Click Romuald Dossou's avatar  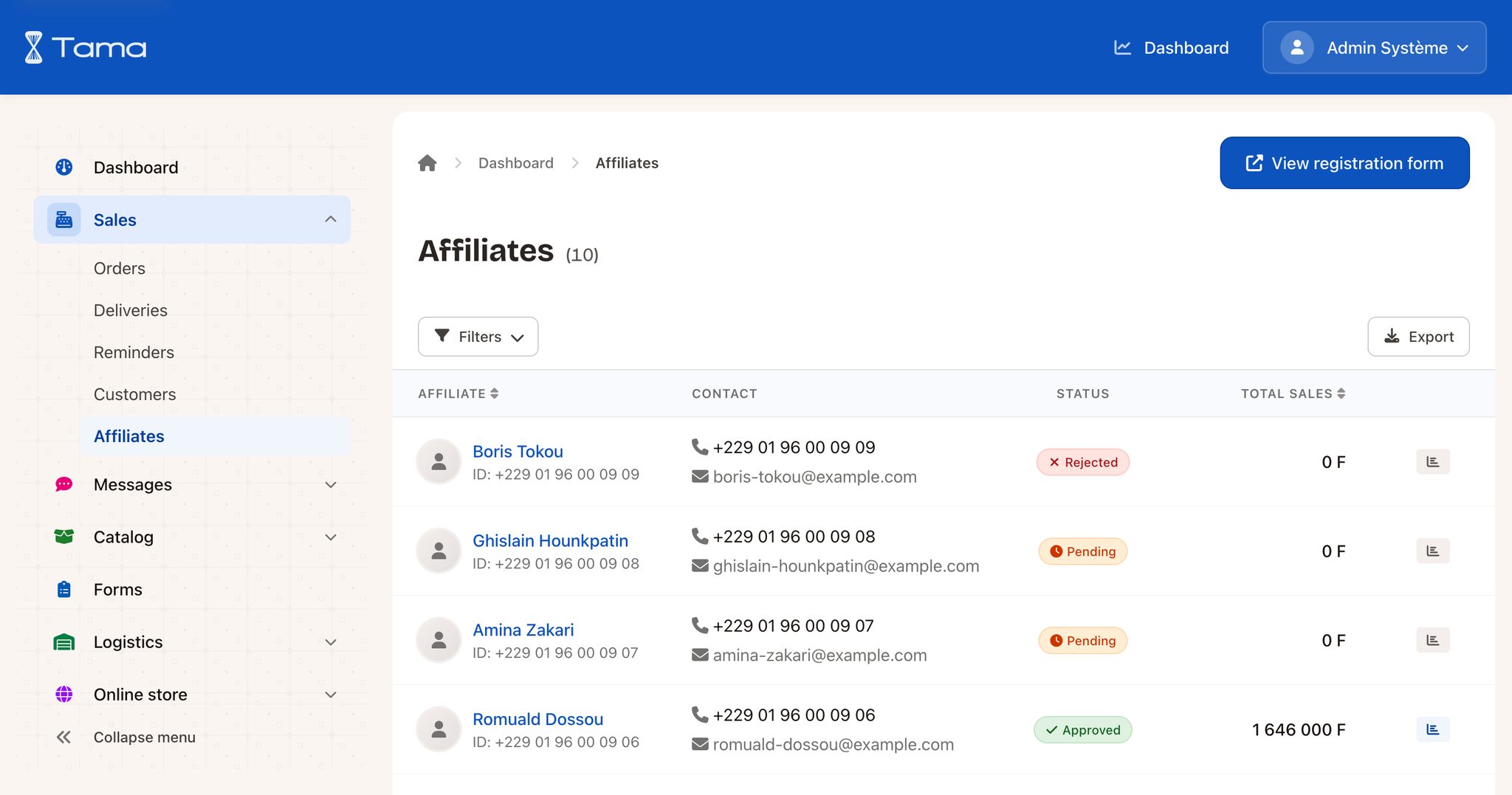(x=439, y=730)
